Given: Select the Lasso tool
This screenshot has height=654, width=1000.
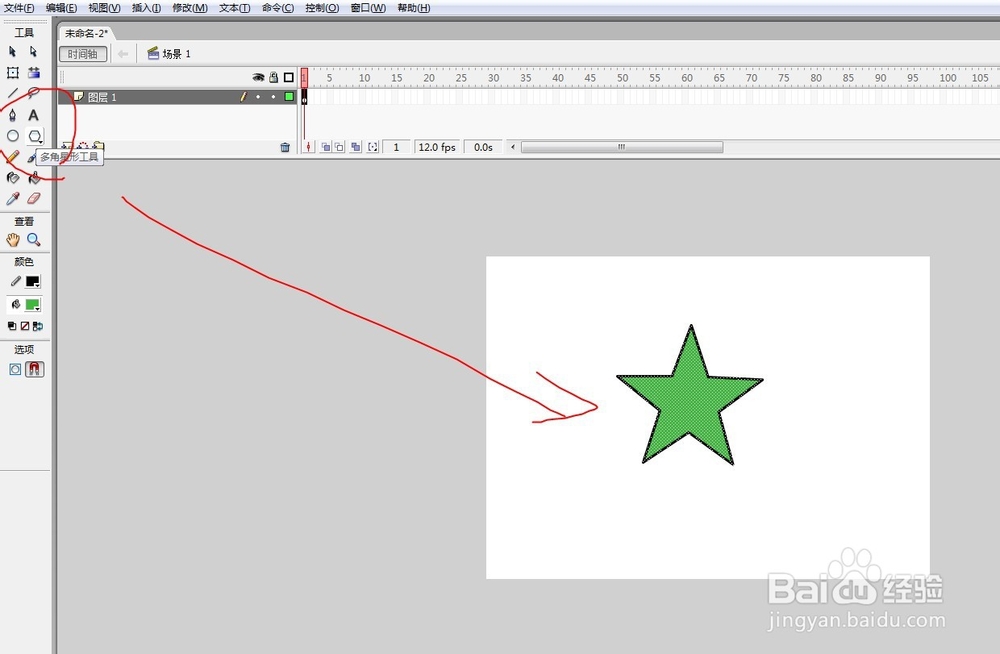Looking at the screenshot, I should (x=33, y=93).
